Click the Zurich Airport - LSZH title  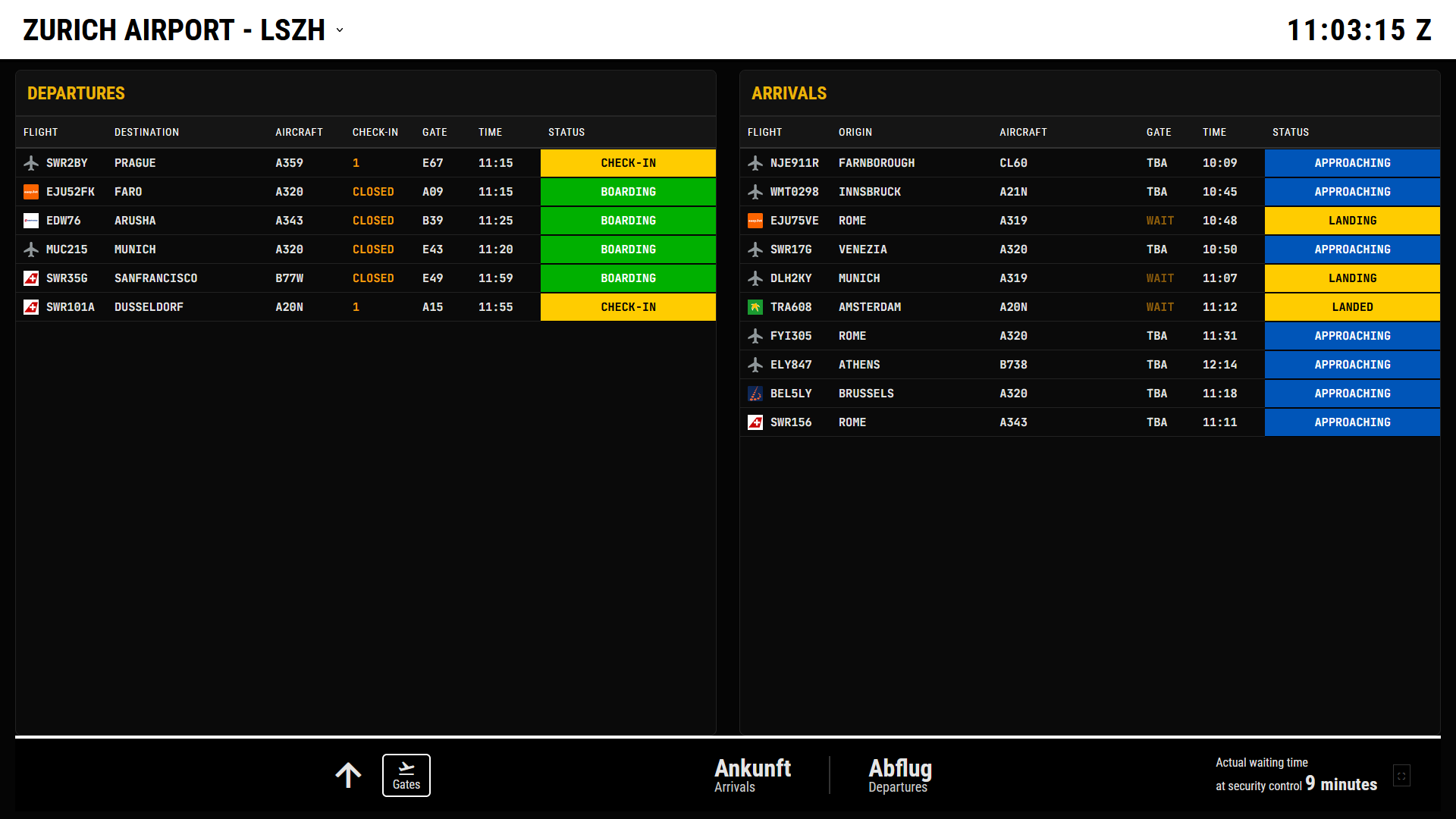coord(174,30)
